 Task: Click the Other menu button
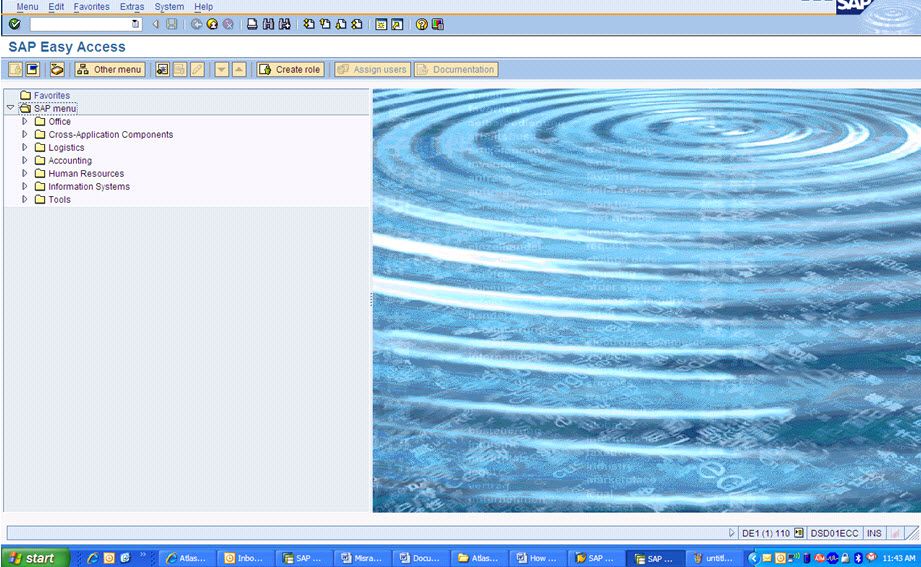click(110, 69)
